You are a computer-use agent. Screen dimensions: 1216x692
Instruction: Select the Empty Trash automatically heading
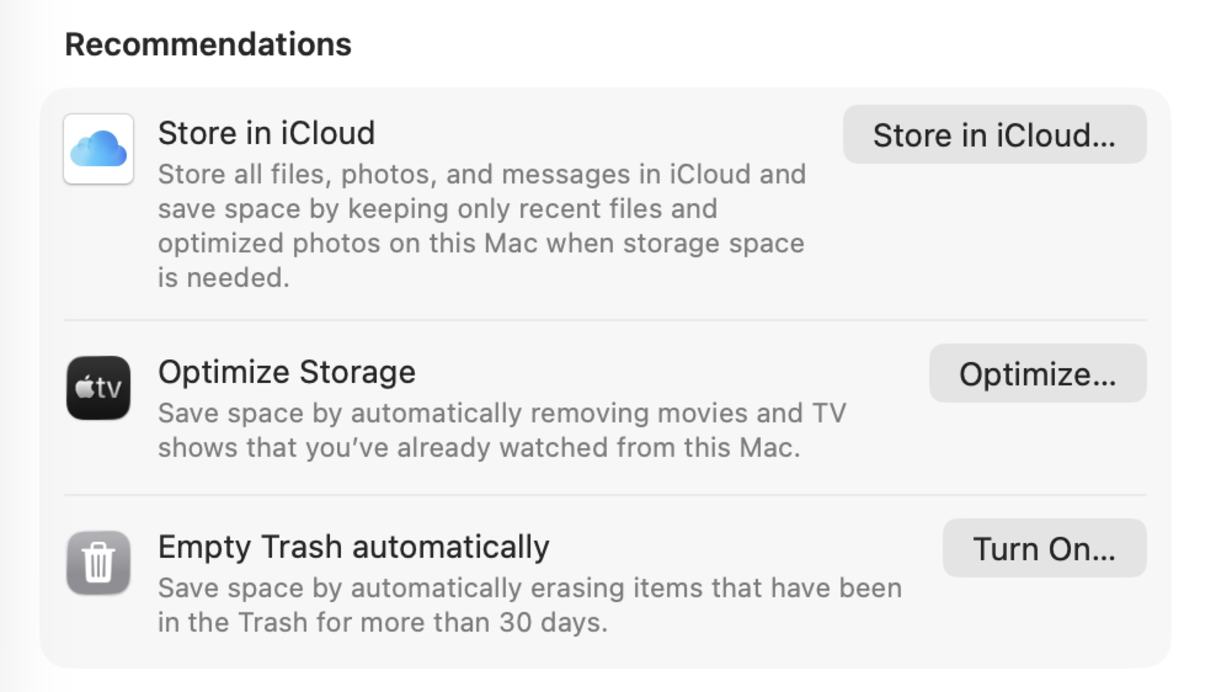coord(352,546)
